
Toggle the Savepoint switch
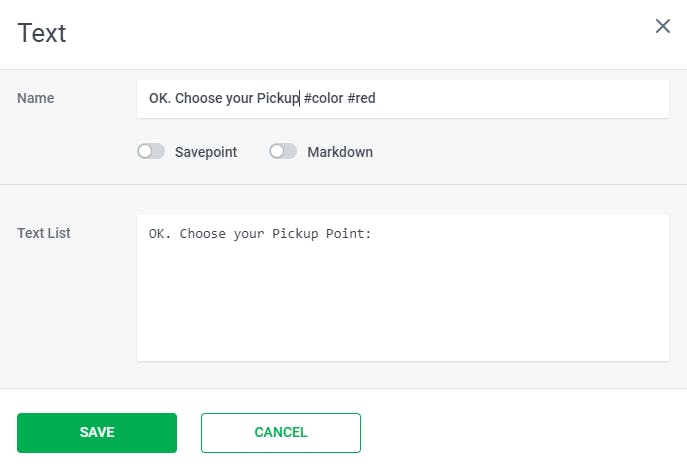[151, 152]
